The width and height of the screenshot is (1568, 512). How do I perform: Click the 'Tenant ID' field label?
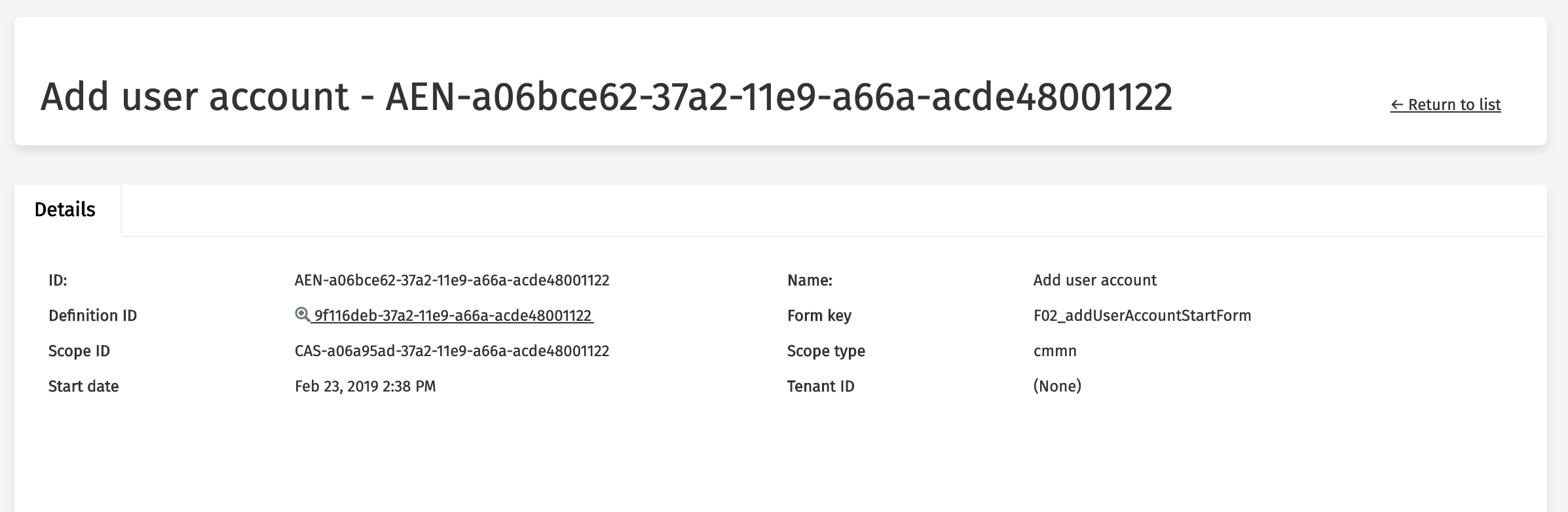pos(821,386)
